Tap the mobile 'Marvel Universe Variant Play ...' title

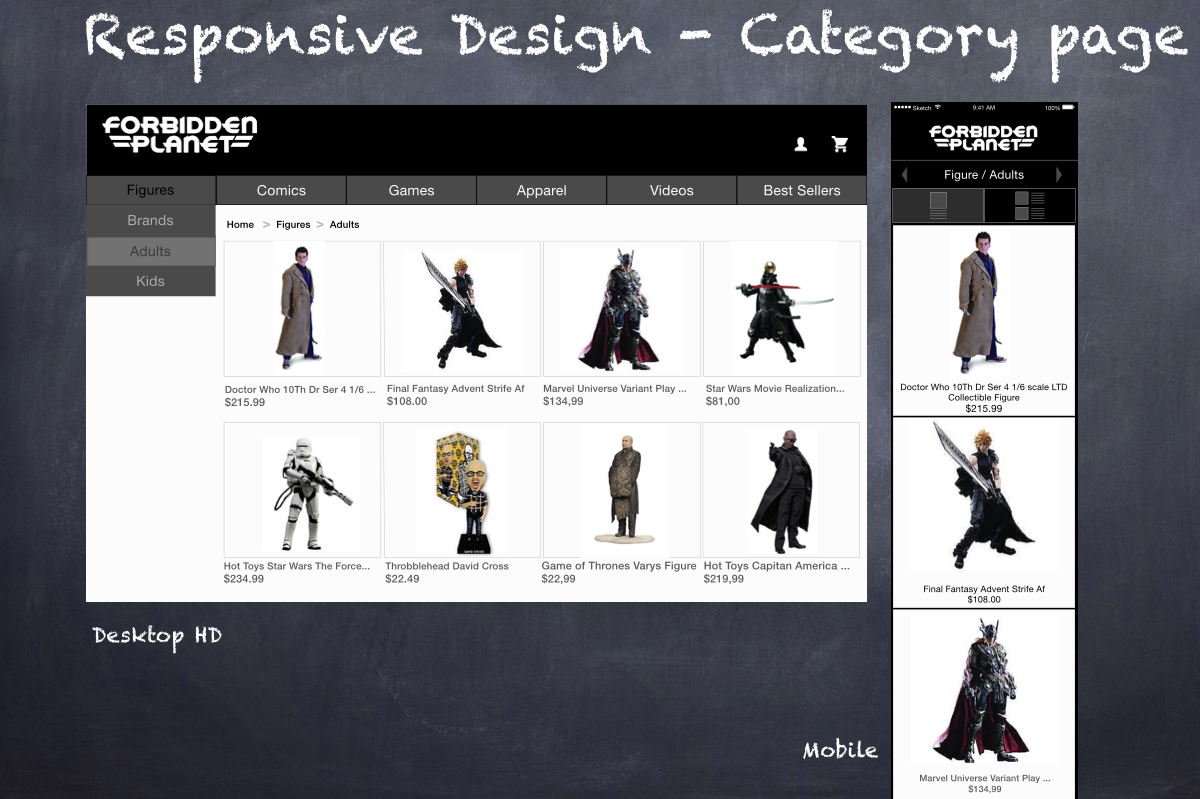coord(984,778)
